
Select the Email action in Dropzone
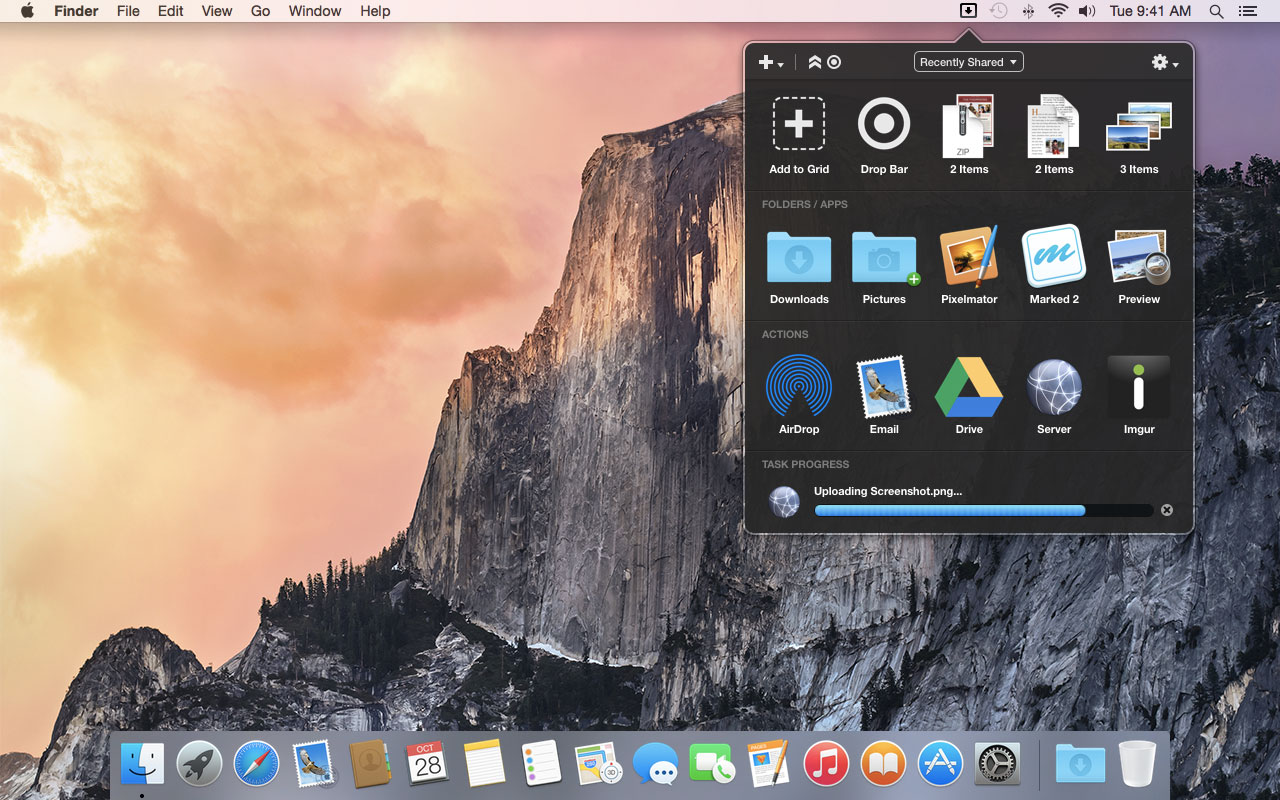click(x=884, y=396)
